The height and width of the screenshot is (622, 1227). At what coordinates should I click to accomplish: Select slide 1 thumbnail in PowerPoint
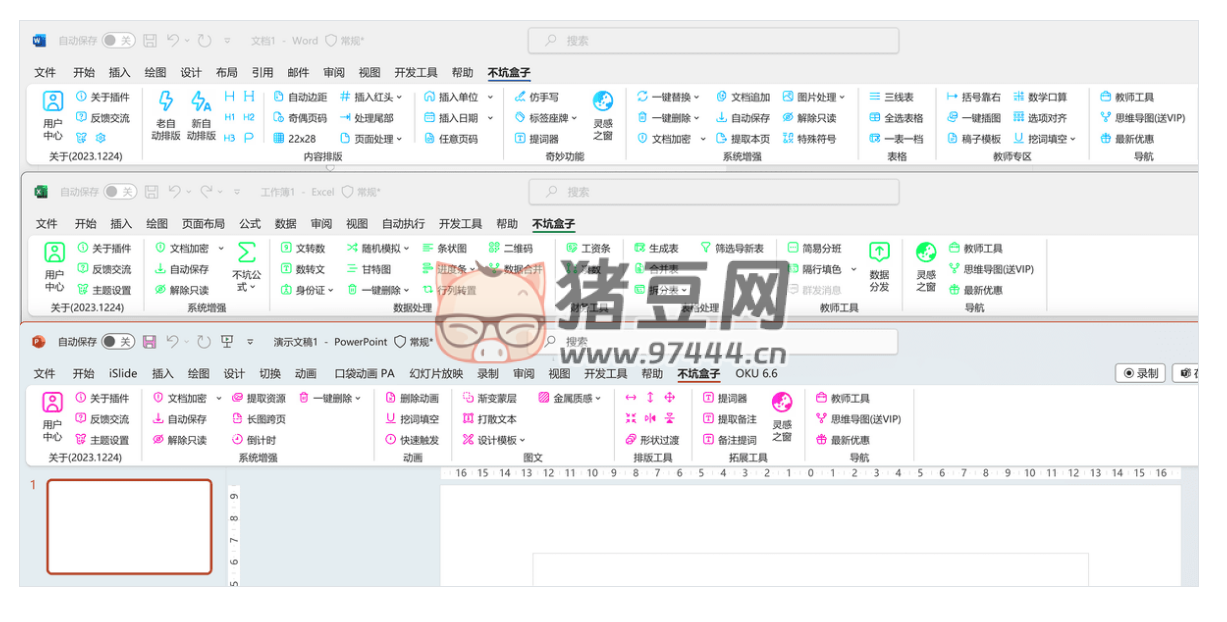(x=129, y=526)
